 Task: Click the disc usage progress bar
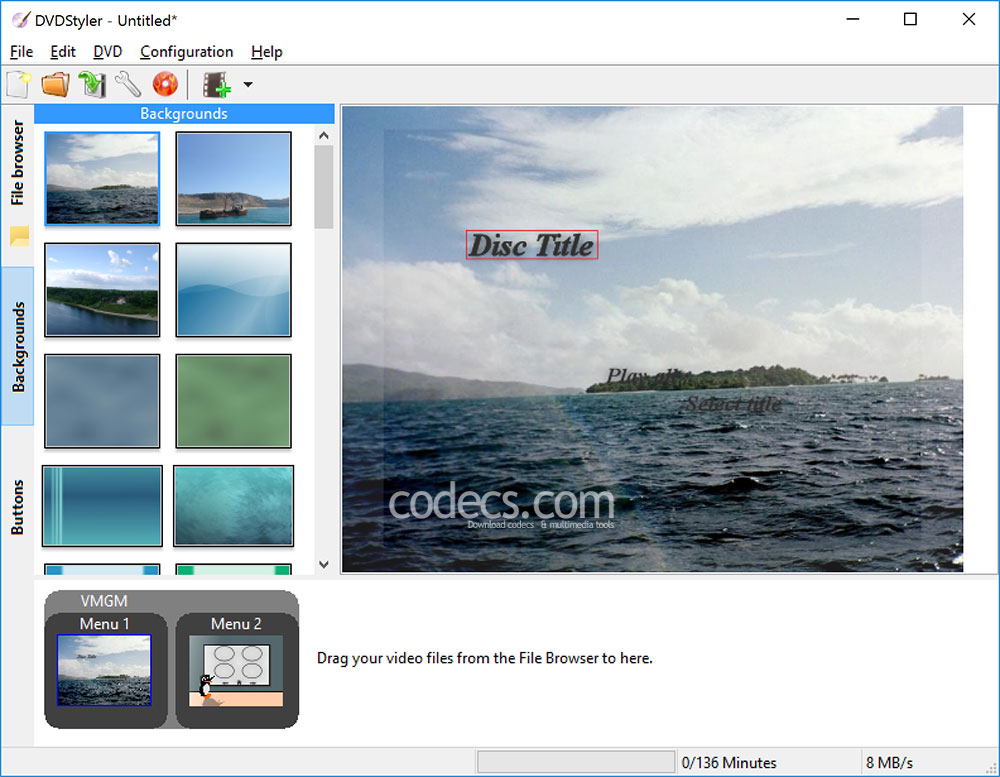576,762
